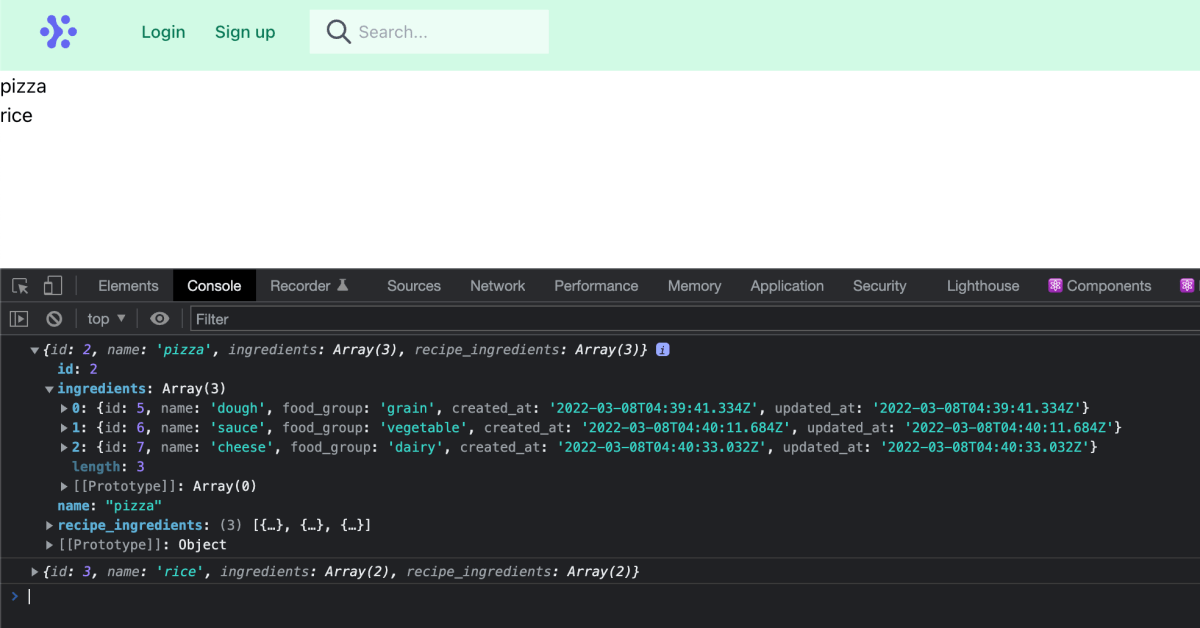This screenshot has width=1200, height=628.
Task: Click the Sign up link
Action: click(x=245, y=31)
